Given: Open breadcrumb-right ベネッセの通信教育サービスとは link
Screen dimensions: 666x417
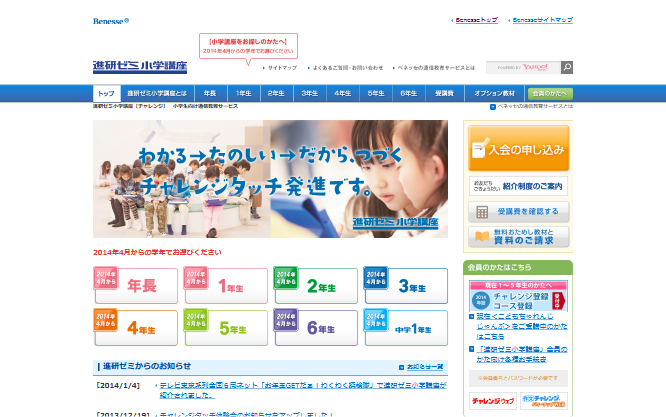Looking at the screenshot, I should pyautogui.click(x=534, y=106).
